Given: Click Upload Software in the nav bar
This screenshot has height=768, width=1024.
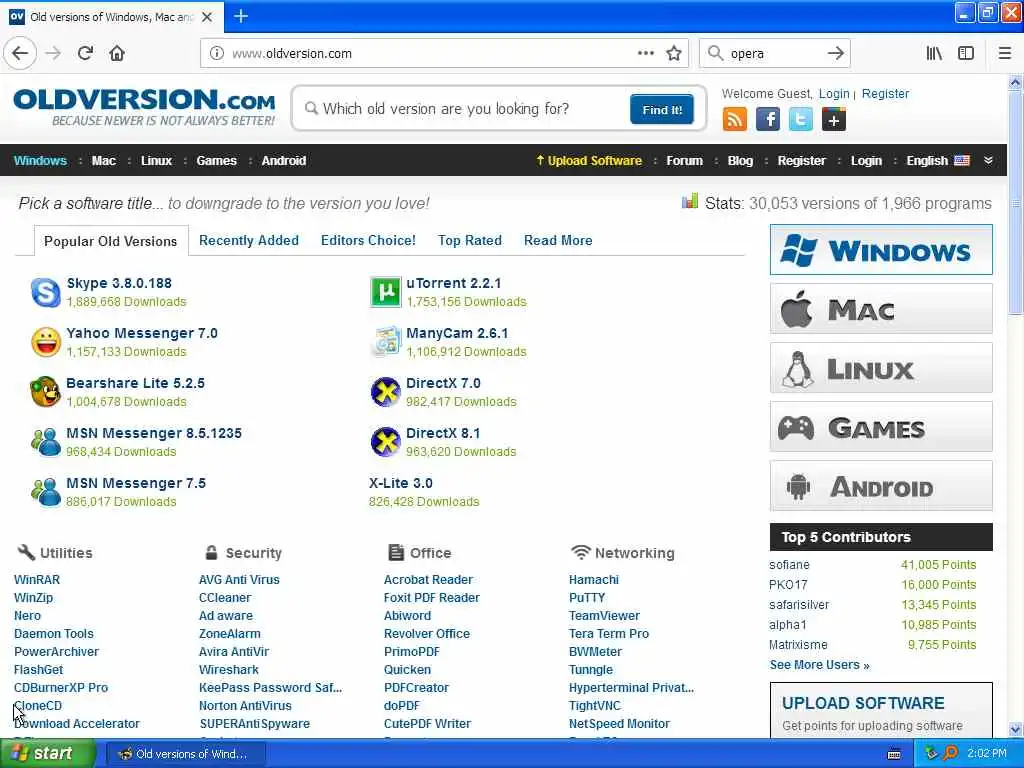Looking at the screenshot, I should tap(588, 161).
